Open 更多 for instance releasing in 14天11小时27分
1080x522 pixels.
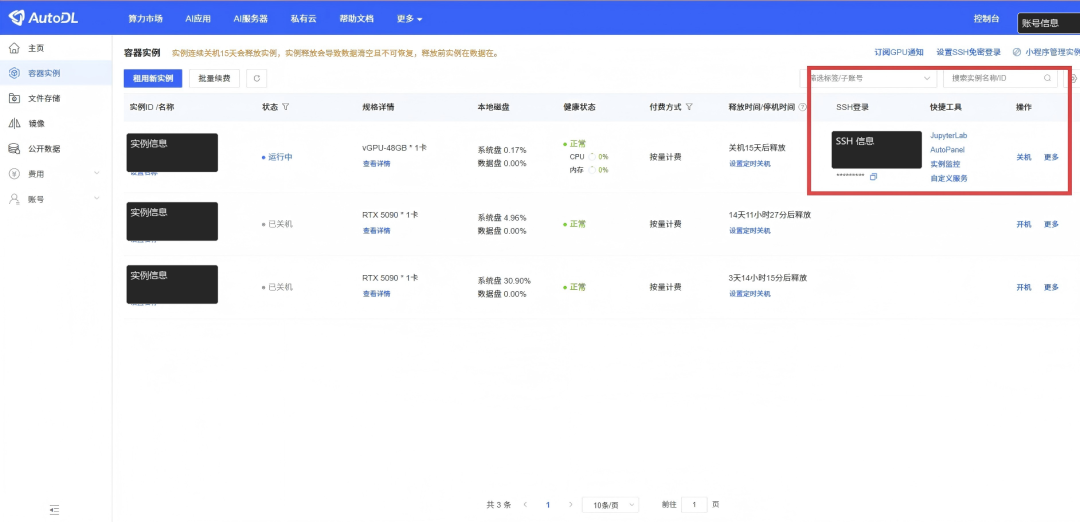(x=1051, y=224)
